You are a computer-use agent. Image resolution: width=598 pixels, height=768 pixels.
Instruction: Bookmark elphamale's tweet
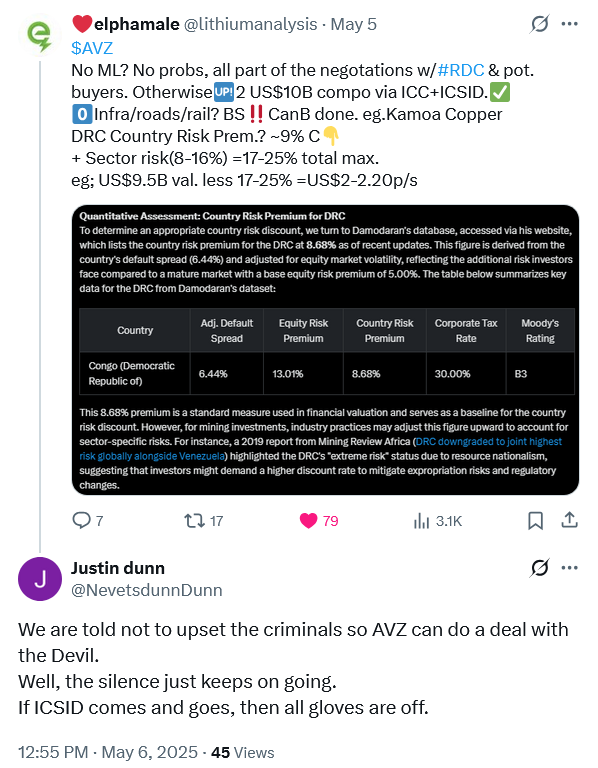(535, 520)
